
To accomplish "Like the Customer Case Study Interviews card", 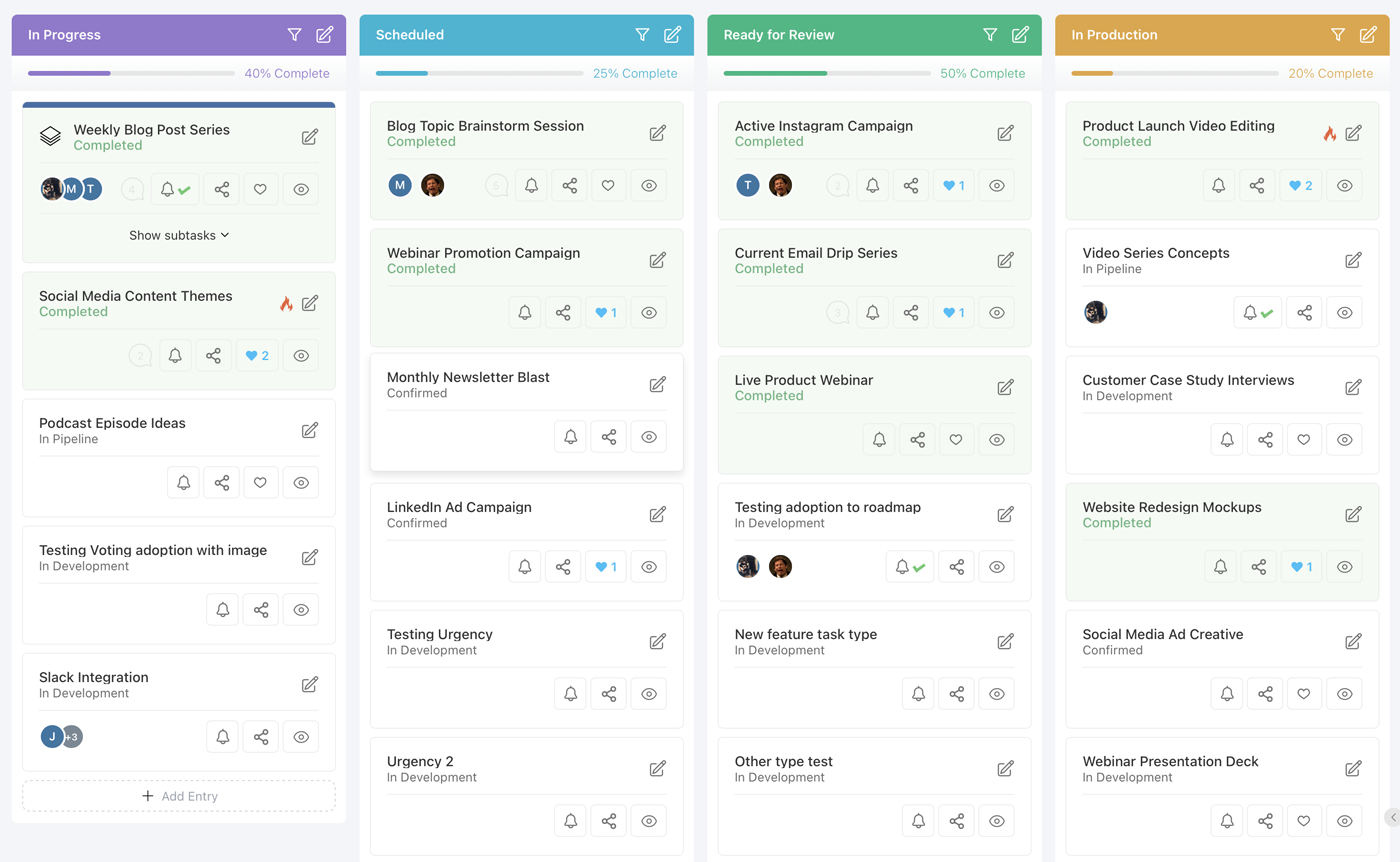I will coord(1303,439).
